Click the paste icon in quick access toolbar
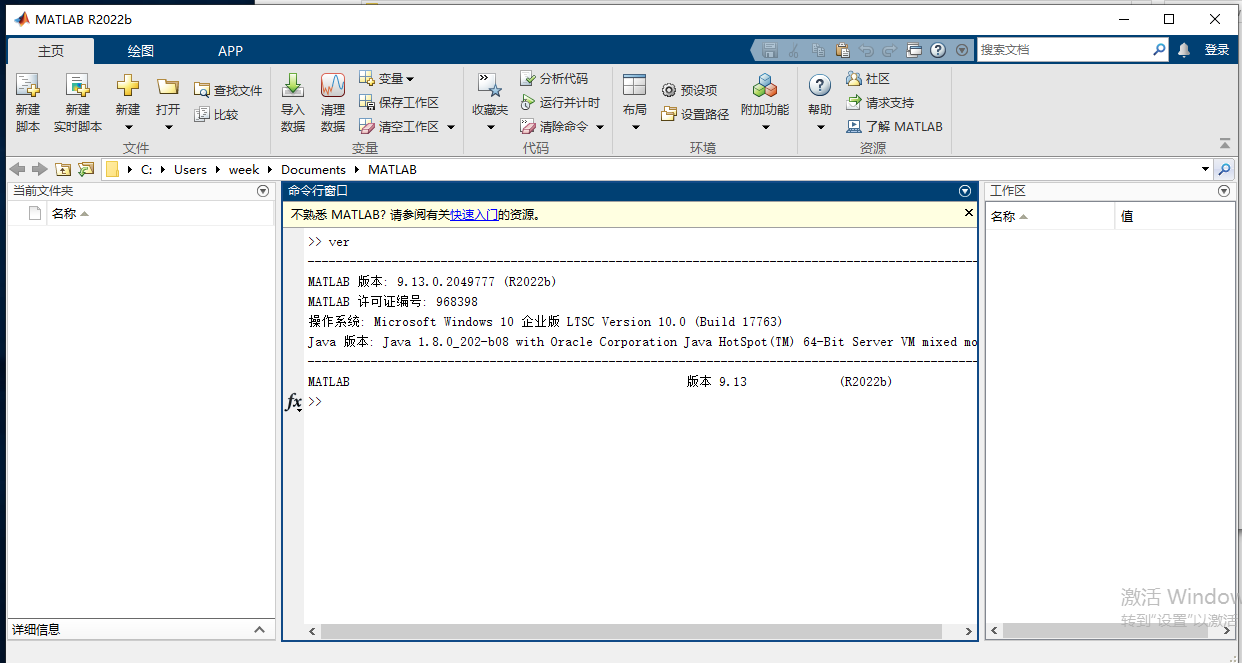1242x663 pixels. coord(843,50)
